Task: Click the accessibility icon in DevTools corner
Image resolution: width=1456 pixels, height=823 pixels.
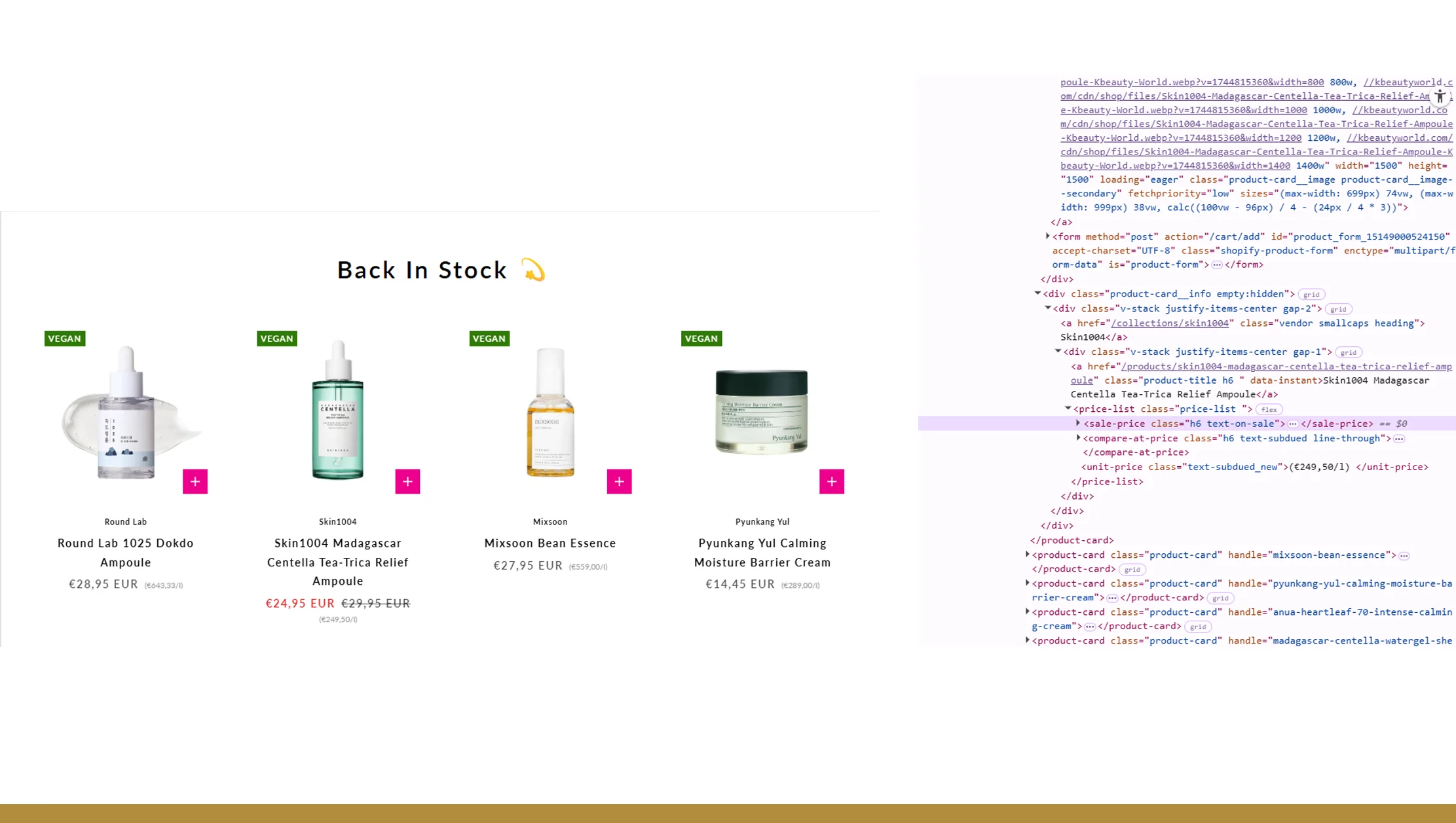Action: pos(1440,97)
